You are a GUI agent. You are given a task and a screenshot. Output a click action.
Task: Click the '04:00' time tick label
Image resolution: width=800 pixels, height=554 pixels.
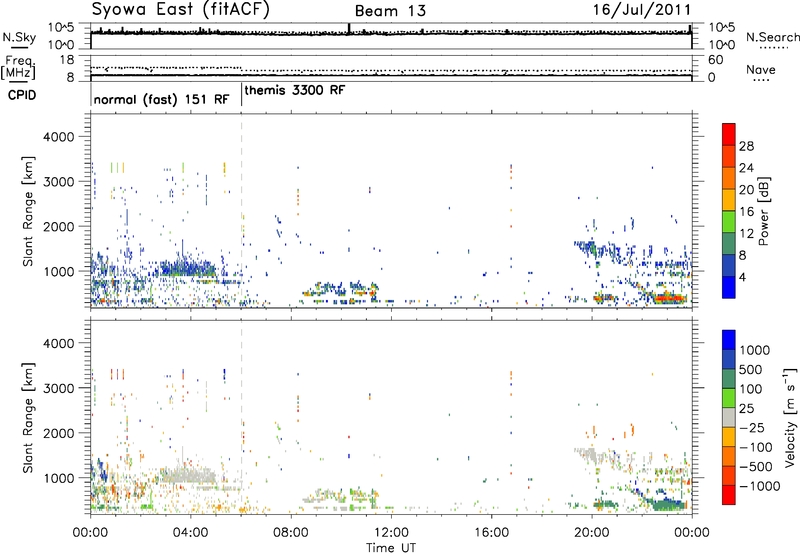[x=190, y=533]
